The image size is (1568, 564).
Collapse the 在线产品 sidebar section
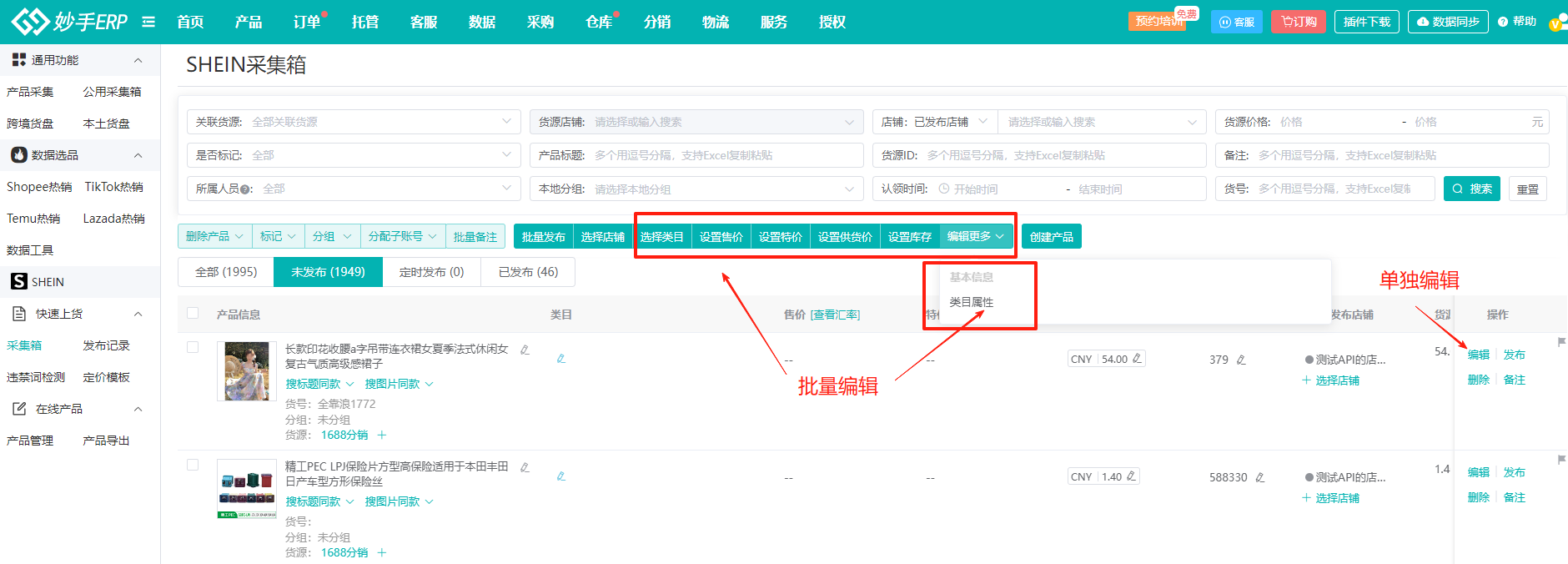coord(138,409)
